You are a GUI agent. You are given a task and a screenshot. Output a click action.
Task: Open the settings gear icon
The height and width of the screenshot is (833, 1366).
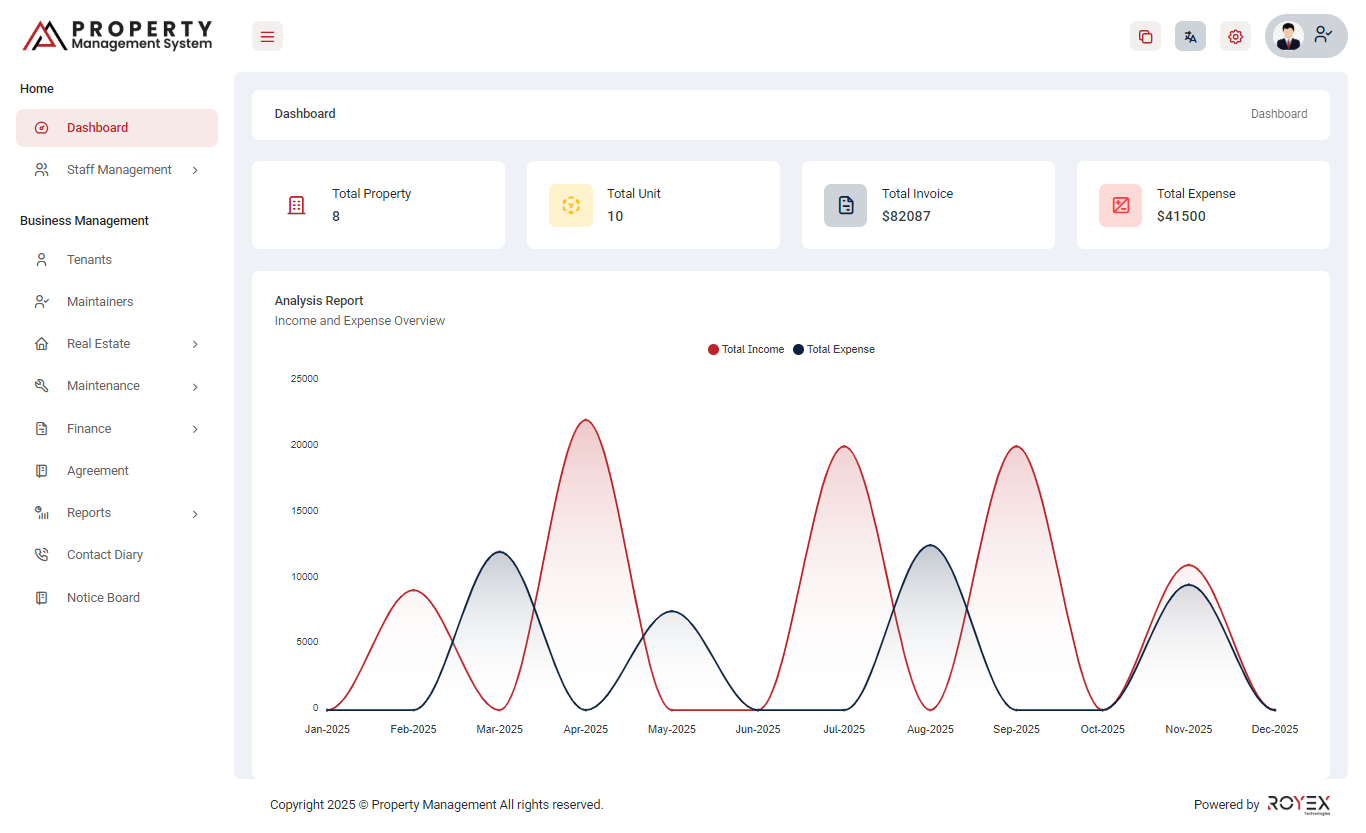click(1235, 37)
